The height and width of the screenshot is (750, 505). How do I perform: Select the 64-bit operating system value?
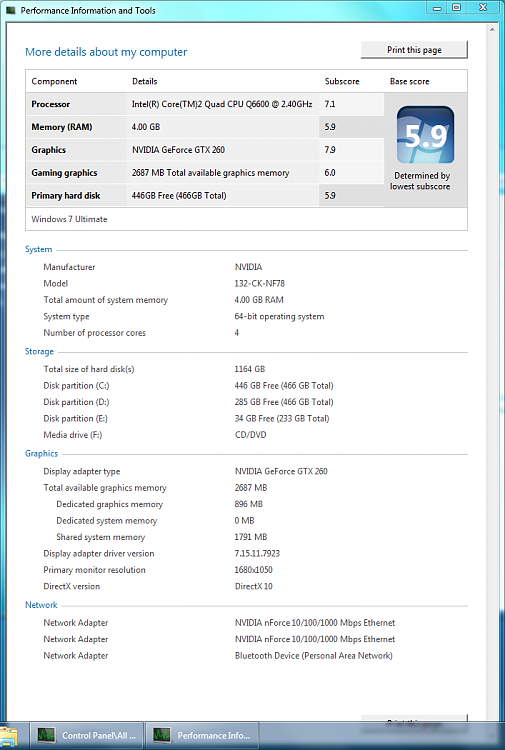[x=279, y=317]
